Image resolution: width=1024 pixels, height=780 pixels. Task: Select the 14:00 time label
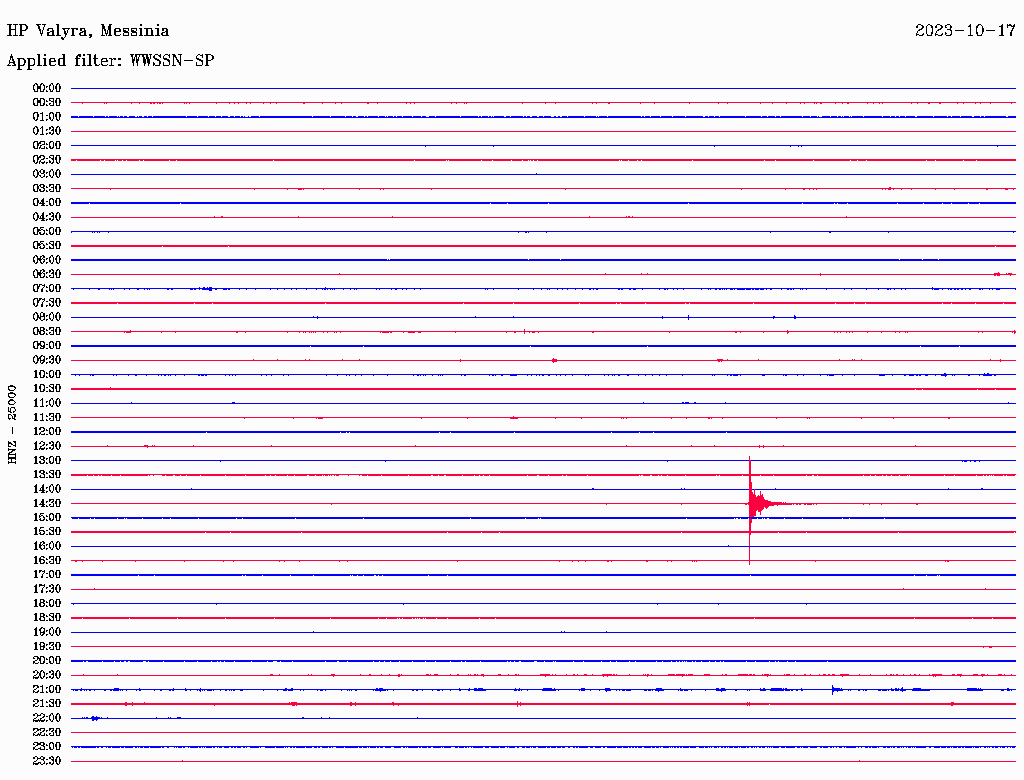[x=47, y=489]
